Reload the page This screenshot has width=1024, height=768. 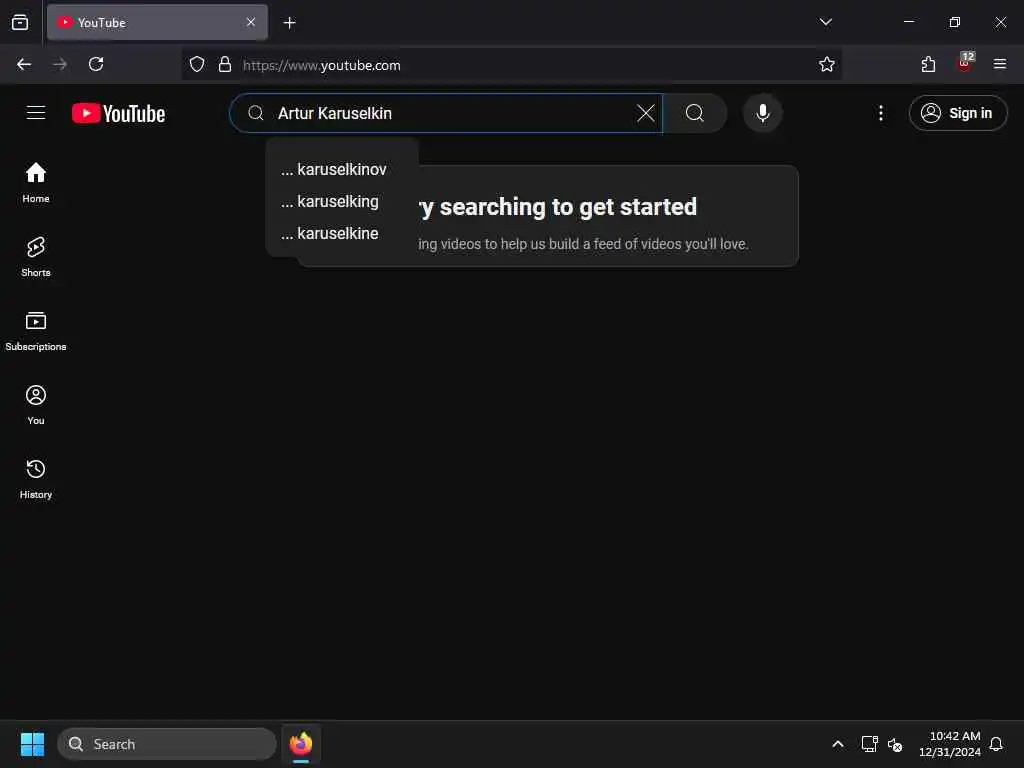click(x=96, y=64)
